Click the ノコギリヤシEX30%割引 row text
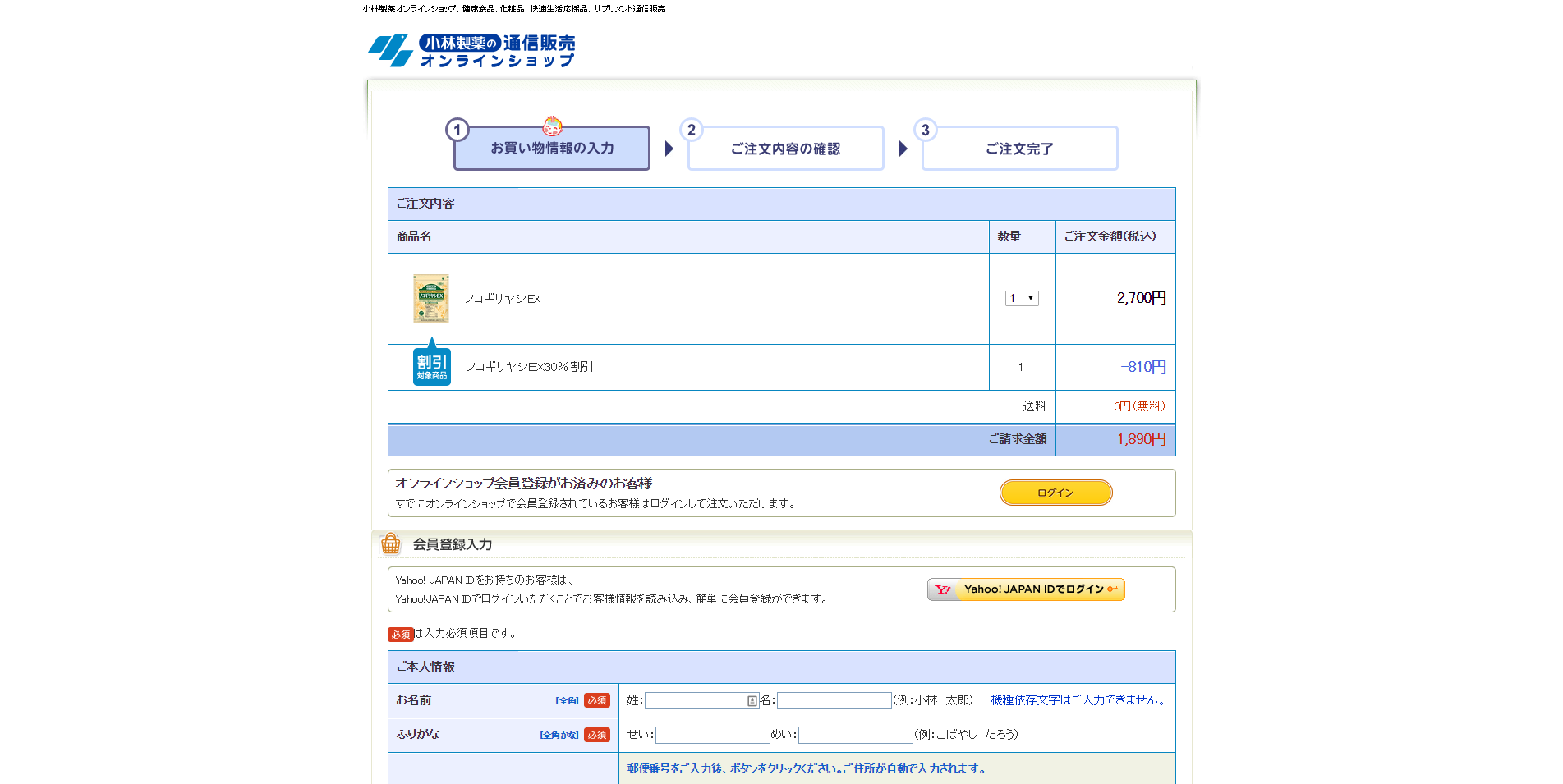 pyautogui.click(x=530, y=367)
